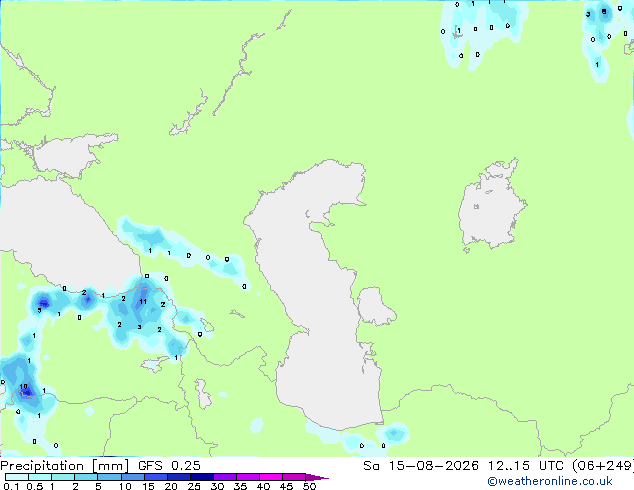
Task: Click the "12..15 UTC" time range
Action: pyautogui.click(x=526, y=466)
